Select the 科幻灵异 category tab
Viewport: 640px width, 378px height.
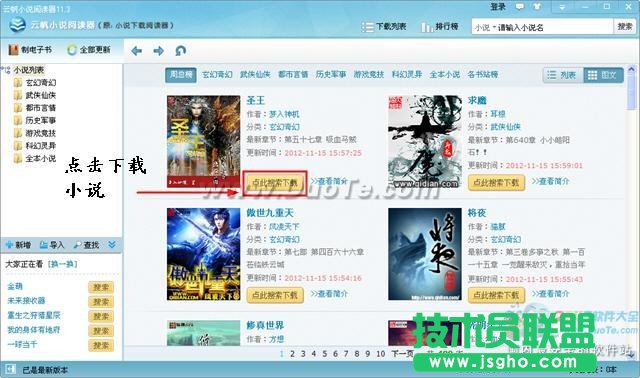click(407, 75)
